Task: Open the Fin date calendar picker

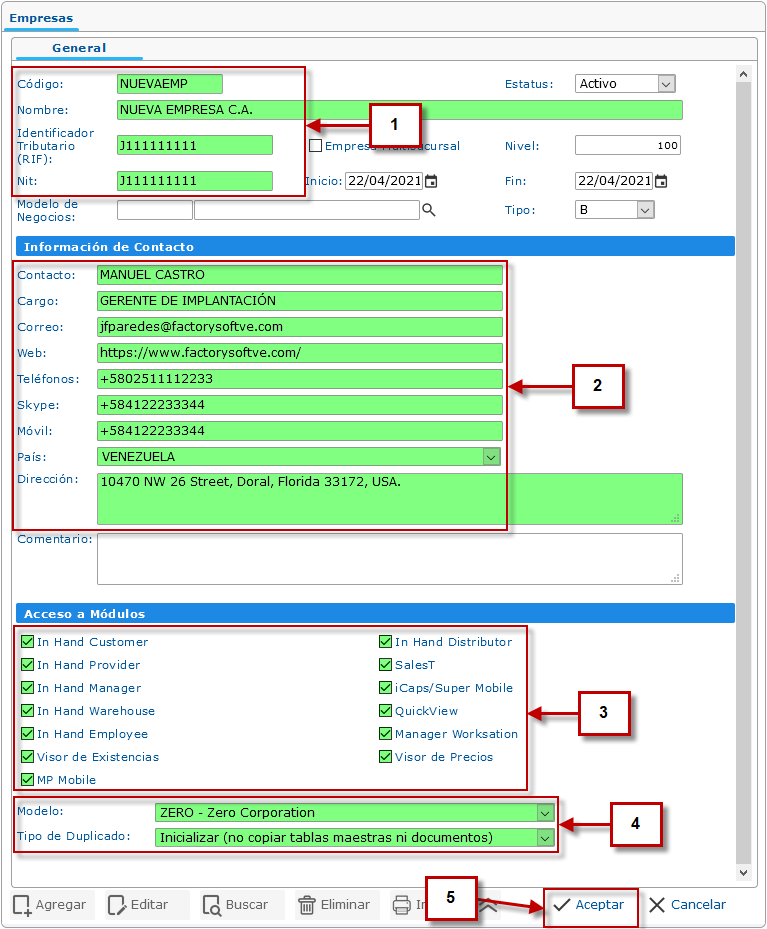Action: coord(661,181)
